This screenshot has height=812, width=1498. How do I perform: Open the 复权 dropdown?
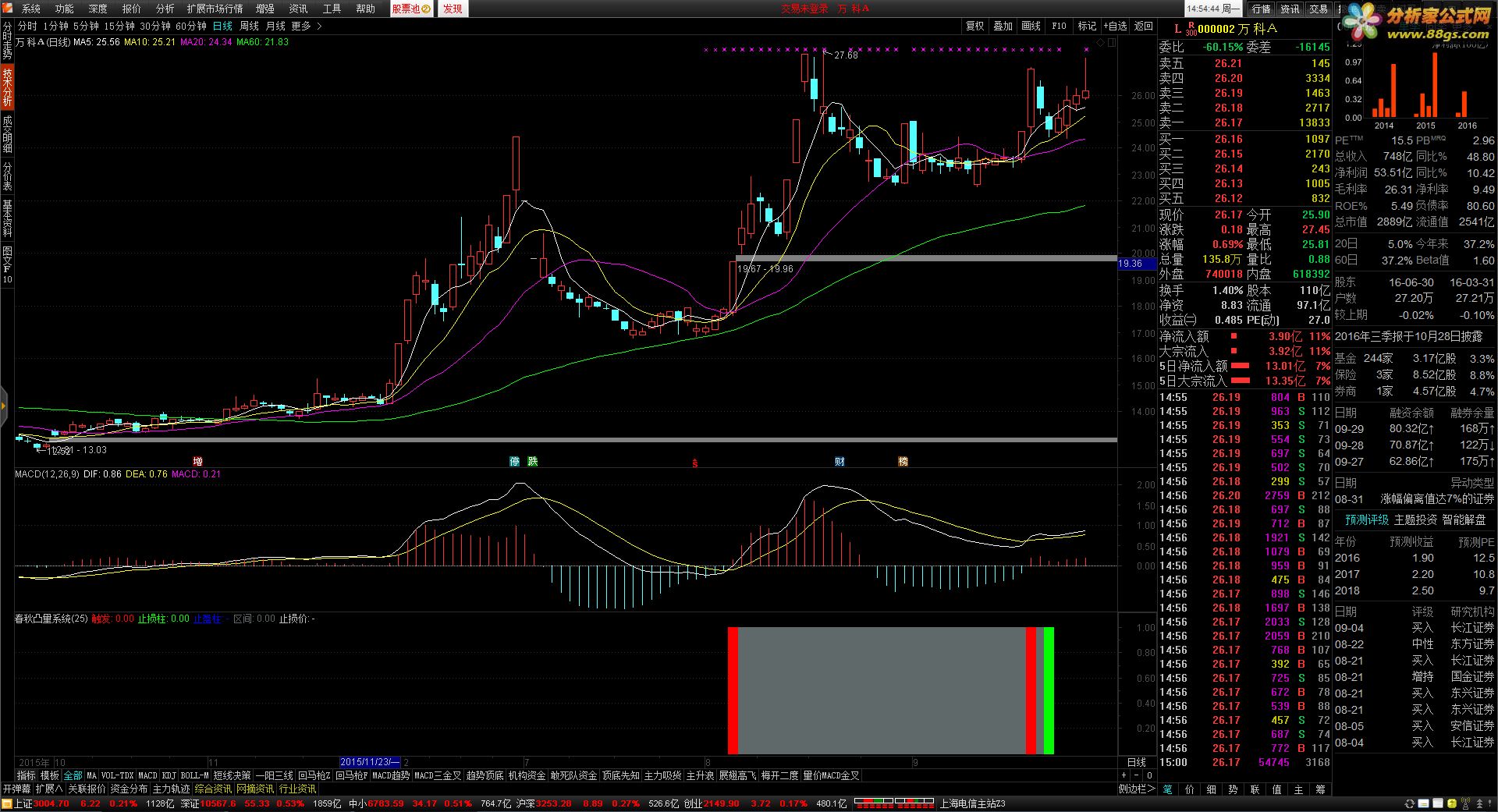(x=974, y=26)
